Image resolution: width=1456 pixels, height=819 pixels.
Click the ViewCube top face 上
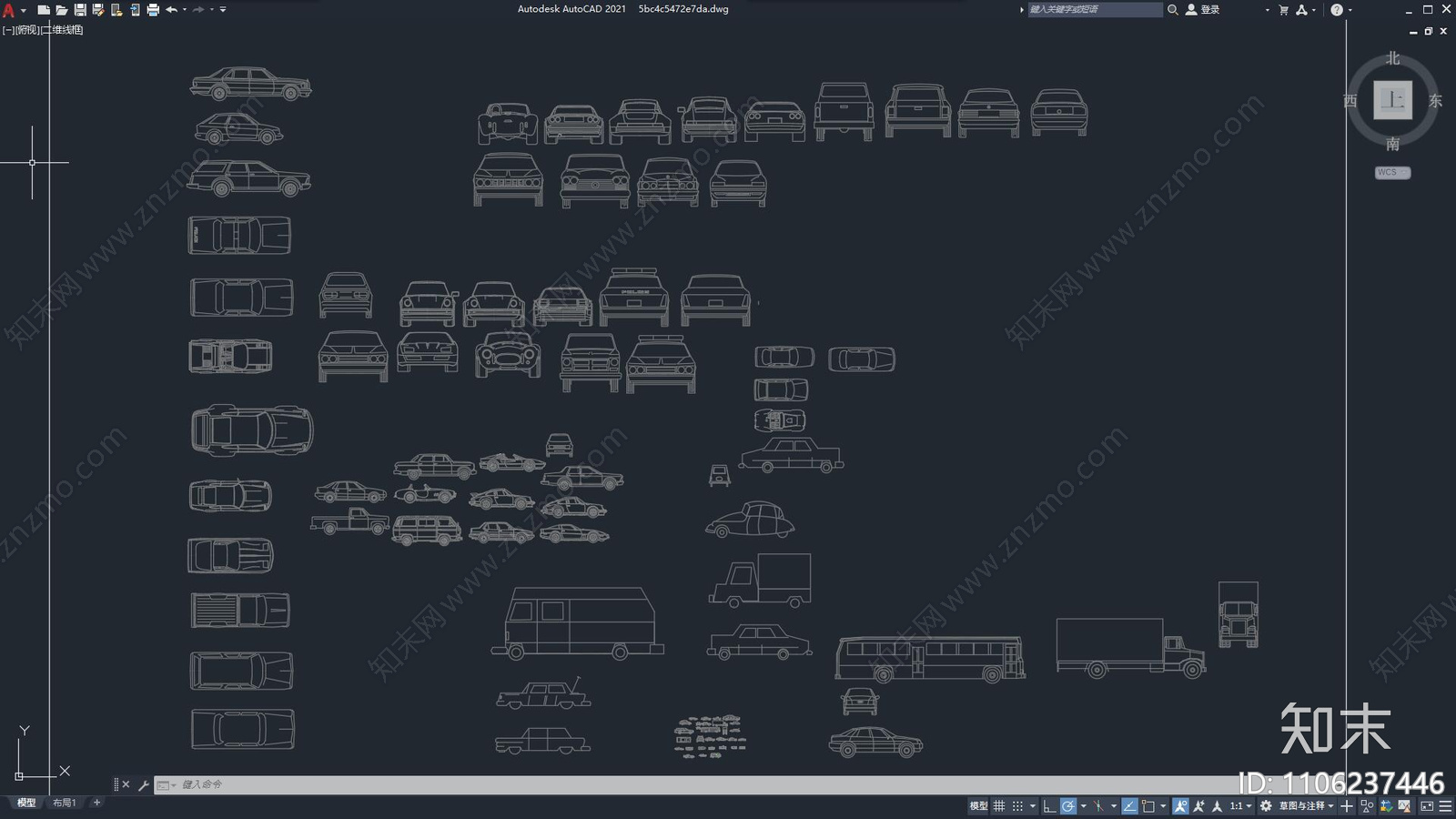coord(1392,99)
